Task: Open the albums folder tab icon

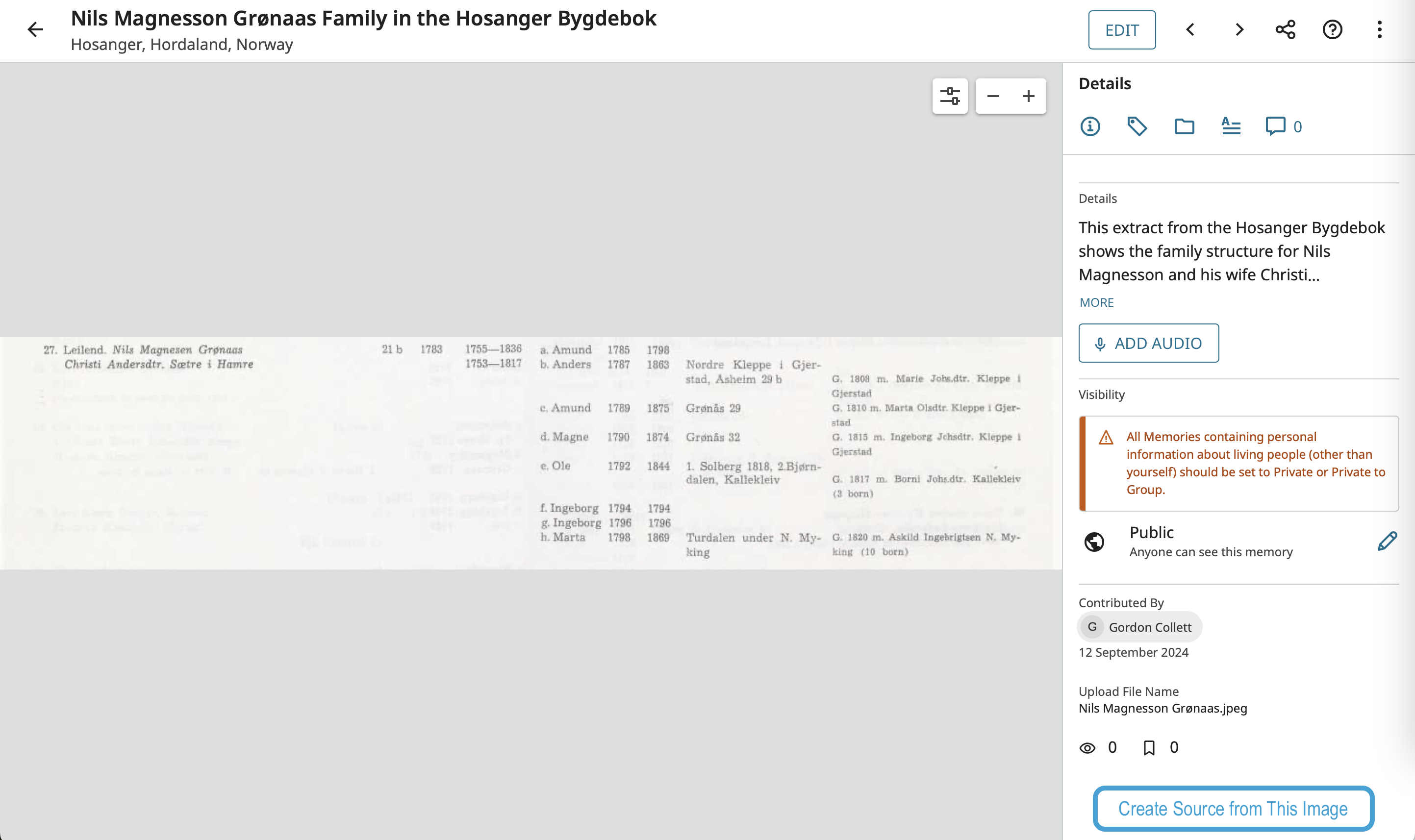Action: coord(1184,126)
